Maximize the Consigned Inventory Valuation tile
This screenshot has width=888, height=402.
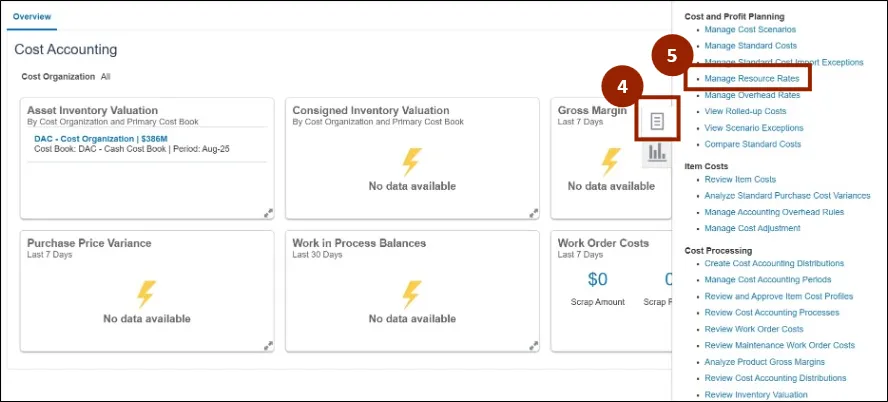533,212
